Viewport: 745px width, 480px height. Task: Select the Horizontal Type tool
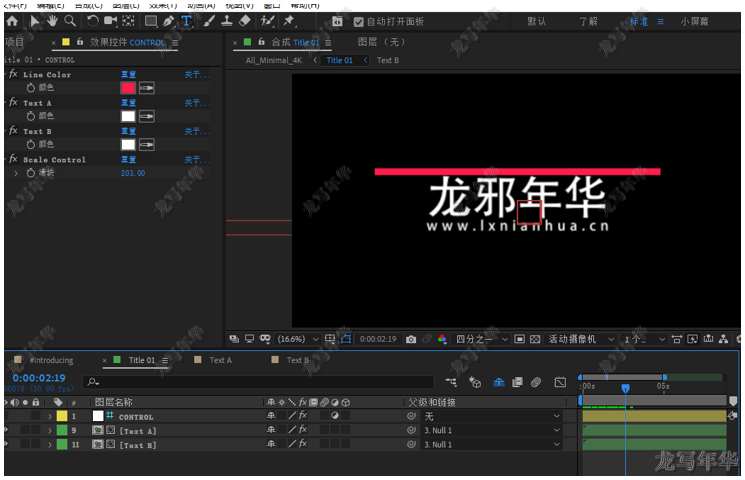point(186,21)
